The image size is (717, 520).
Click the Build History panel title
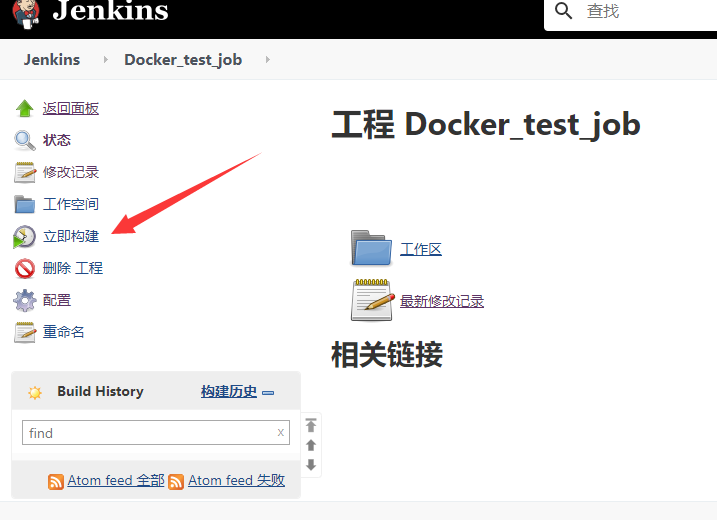click(x=100, y=391)
